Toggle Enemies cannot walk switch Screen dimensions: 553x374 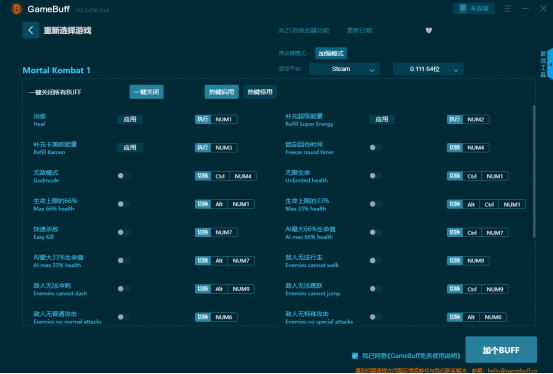[376, 260]
